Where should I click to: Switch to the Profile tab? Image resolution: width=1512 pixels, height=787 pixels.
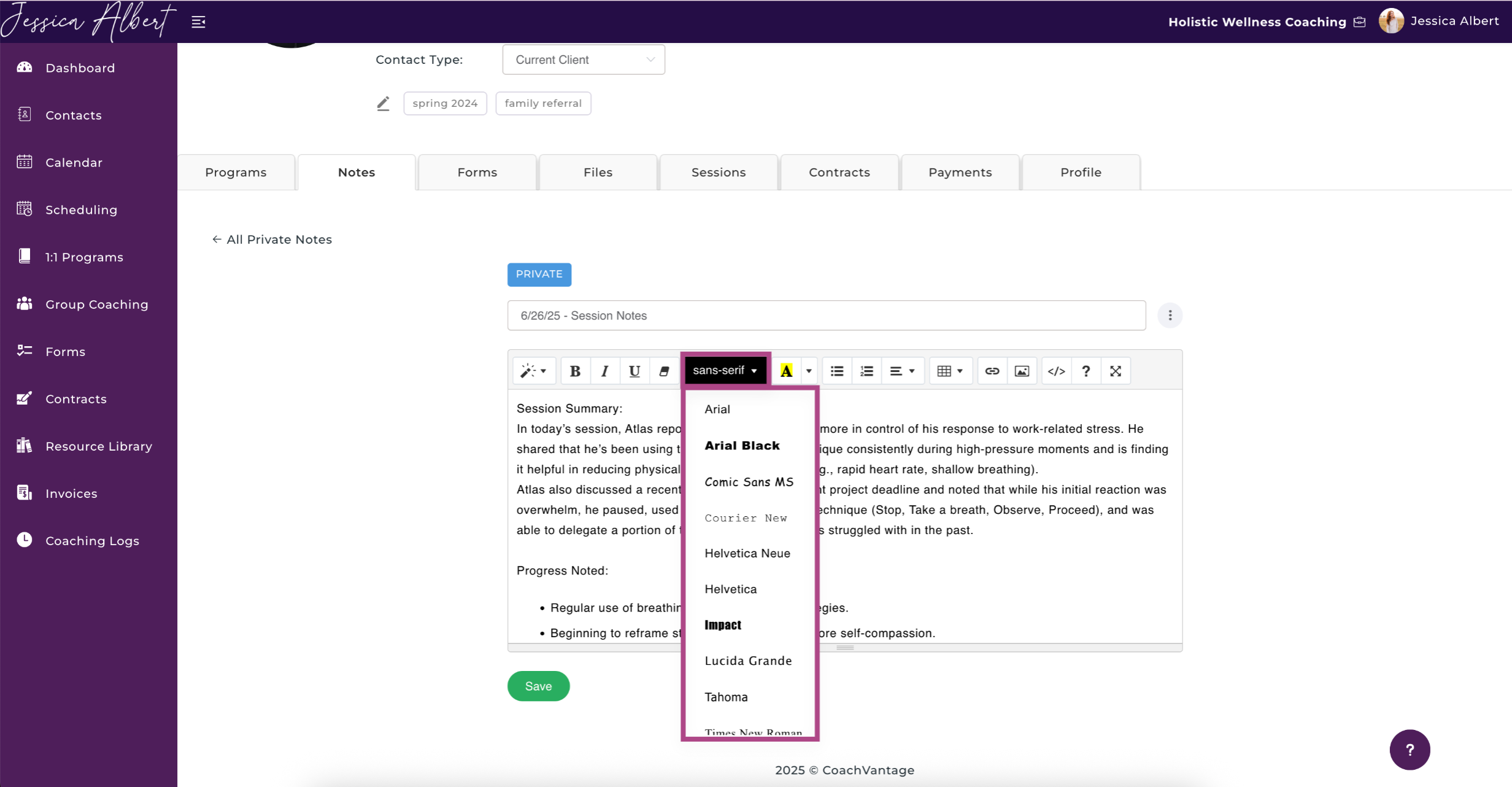point(1081,173)
